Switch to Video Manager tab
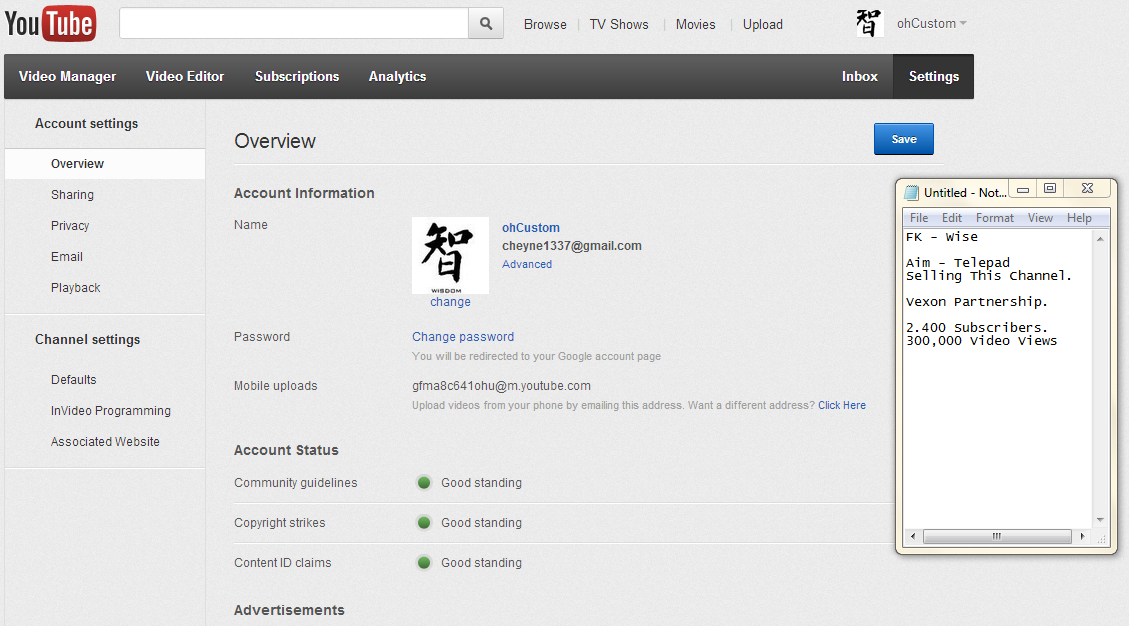The height and width of the screenshot is (626, 1129). pyautogui.click(x=67, y=76)
